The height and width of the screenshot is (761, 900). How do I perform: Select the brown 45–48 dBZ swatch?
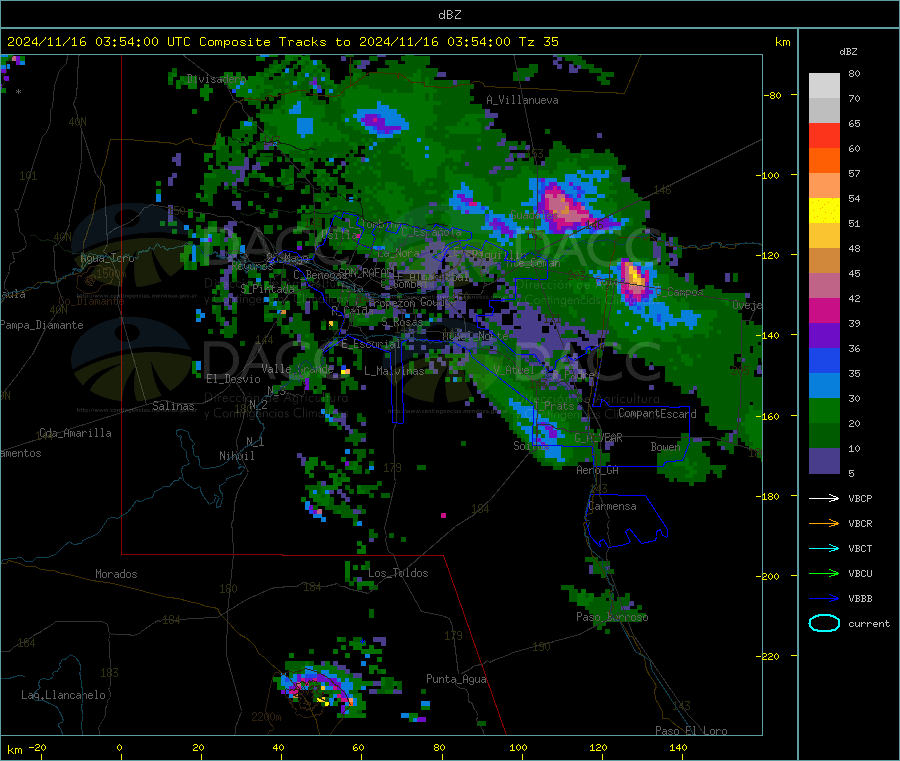824,261
